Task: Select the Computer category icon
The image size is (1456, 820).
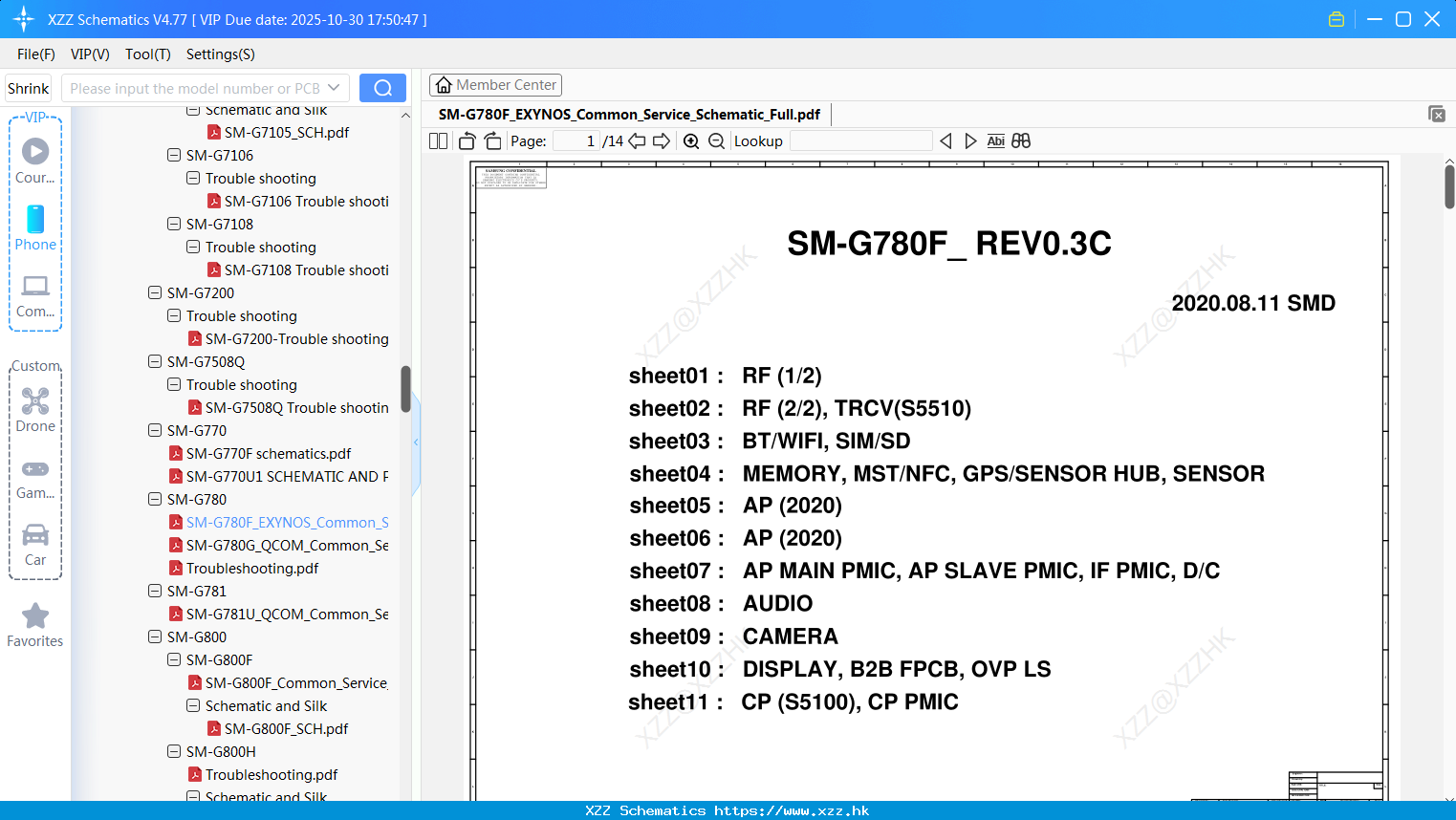Action: coord(35,295)
